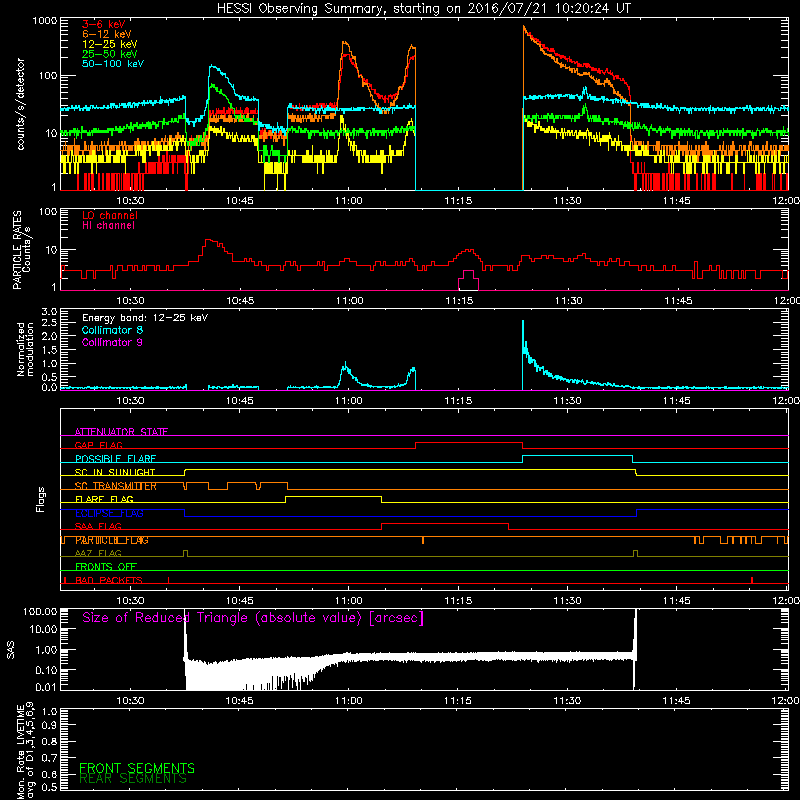Click the raised SAA FLAG step segment
Screen dimensions: 800x800
(445, 523)
